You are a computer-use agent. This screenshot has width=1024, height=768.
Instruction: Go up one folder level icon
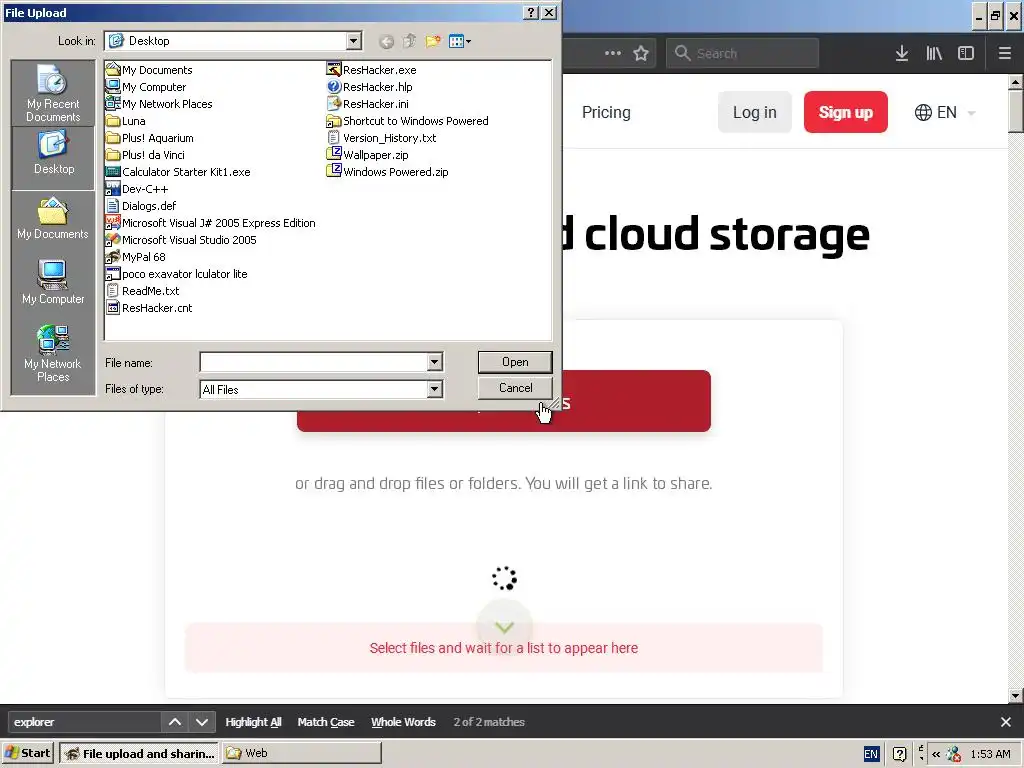(x=409, y=41)
